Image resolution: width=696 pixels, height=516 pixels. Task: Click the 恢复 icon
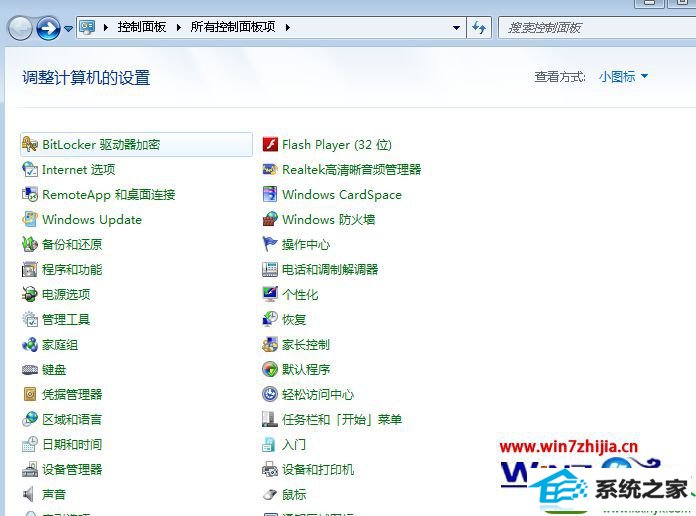(x=270, y=319)
